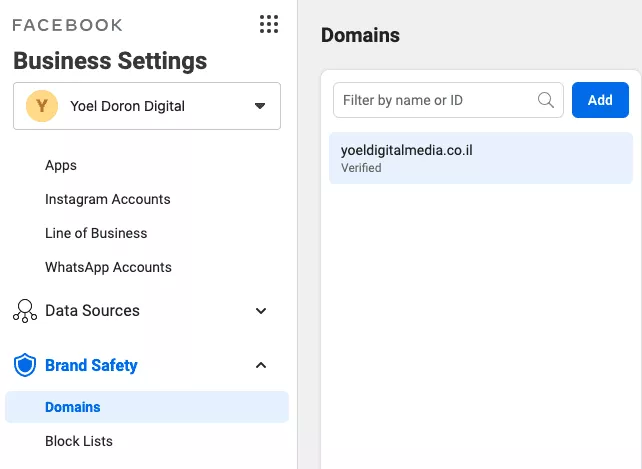This screenshot has width=642, height=469.
Task: Click the yellow Y account avatar
Action: (42, 106)
